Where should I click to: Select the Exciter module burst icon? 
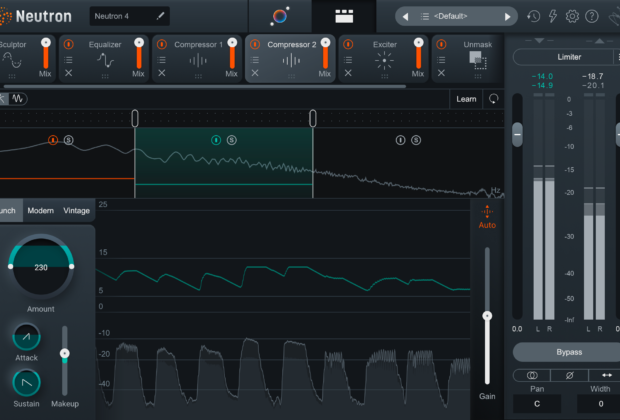coord(384,61)
